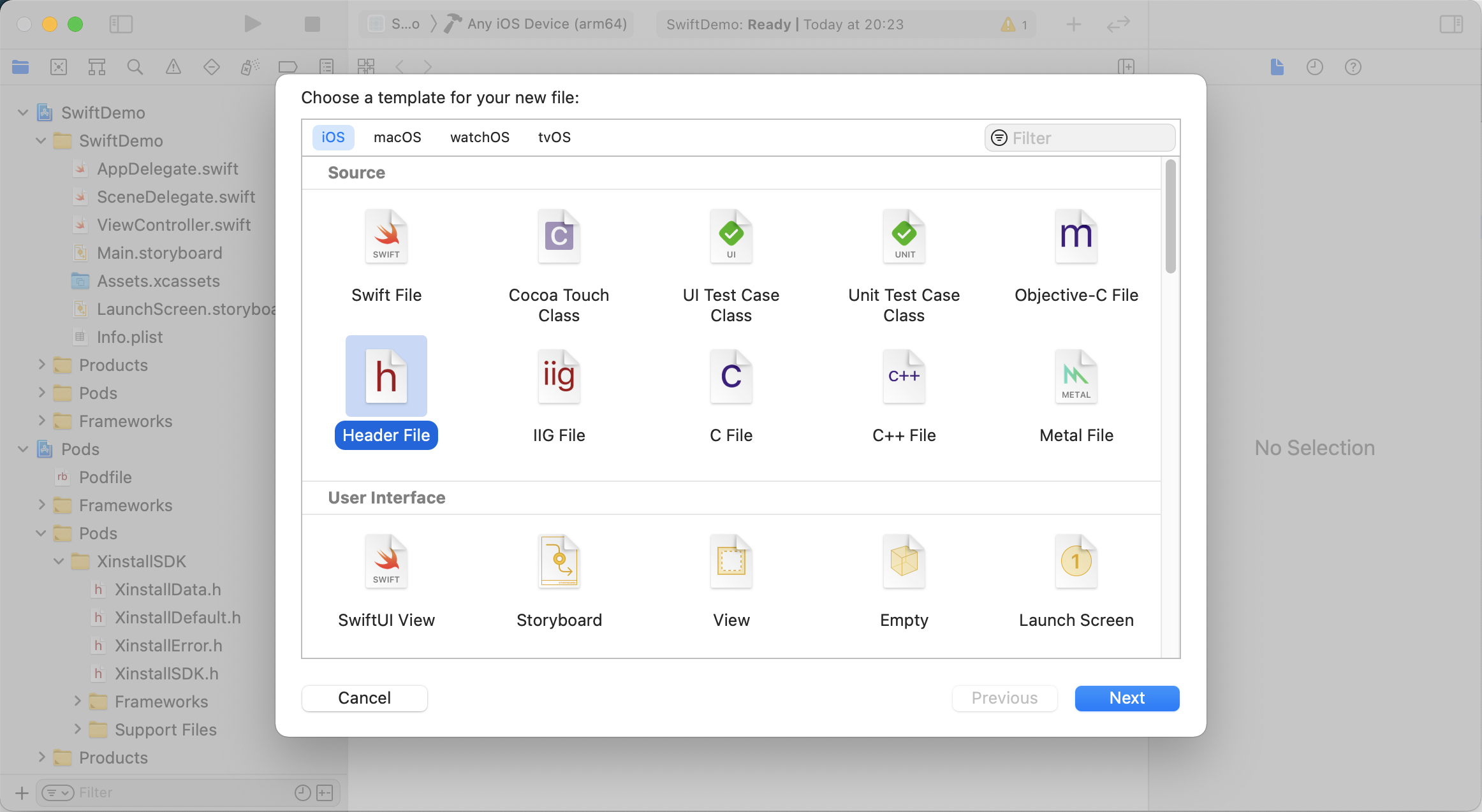Open the Any iOS Device destination selector
The height and width of the screenshot is (812, 1482).
[x=536, y=24]
